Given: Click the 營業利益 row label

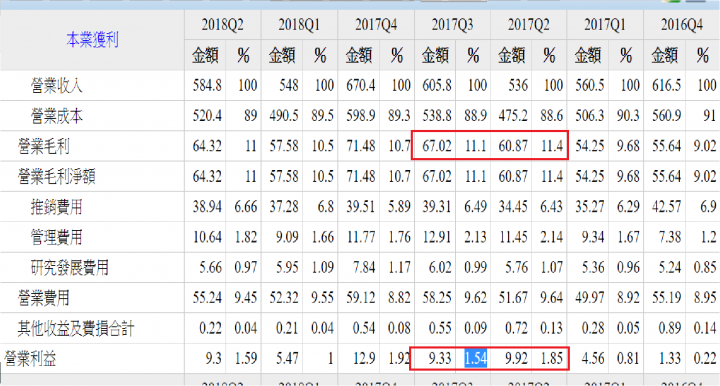Looking at the screenshot, I should (30, 358).
